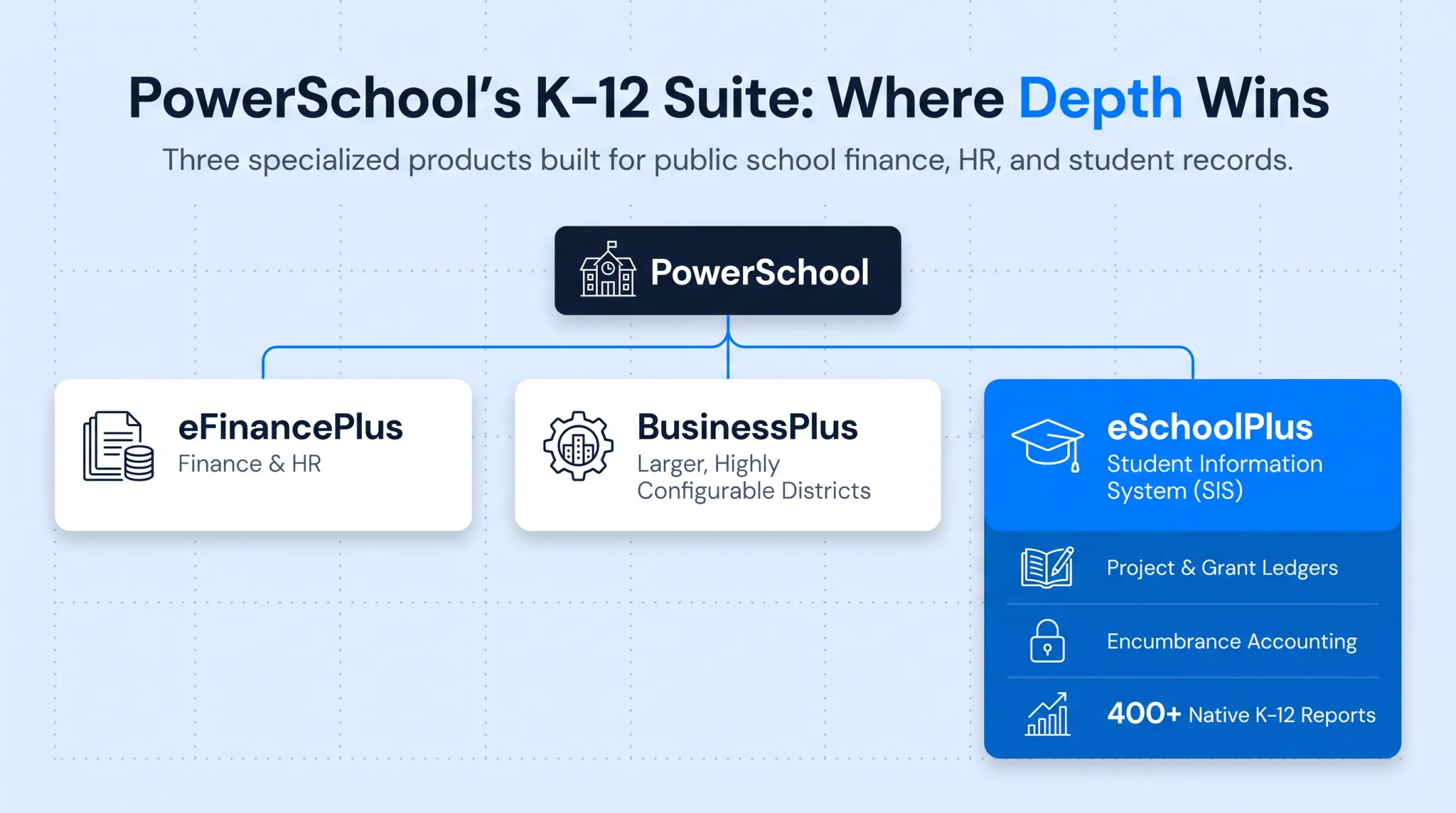Click the 'Three specialized products' subtitle line
This screenshot has width=1456, height=813.
click(728, 160)
